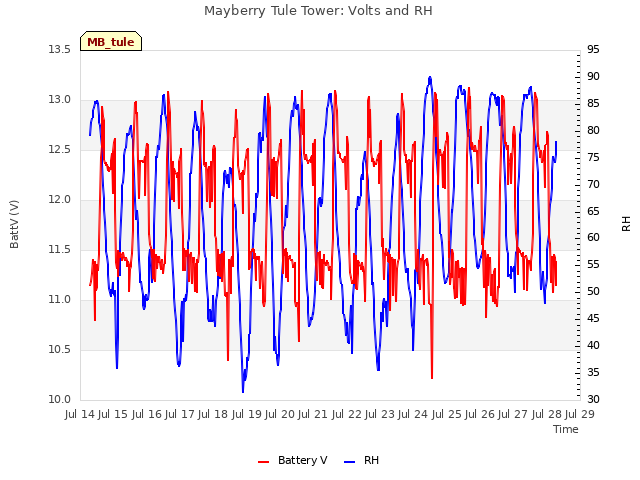Click the Jul 27 date label
640x480 pixels.
(x=513, y=414)
